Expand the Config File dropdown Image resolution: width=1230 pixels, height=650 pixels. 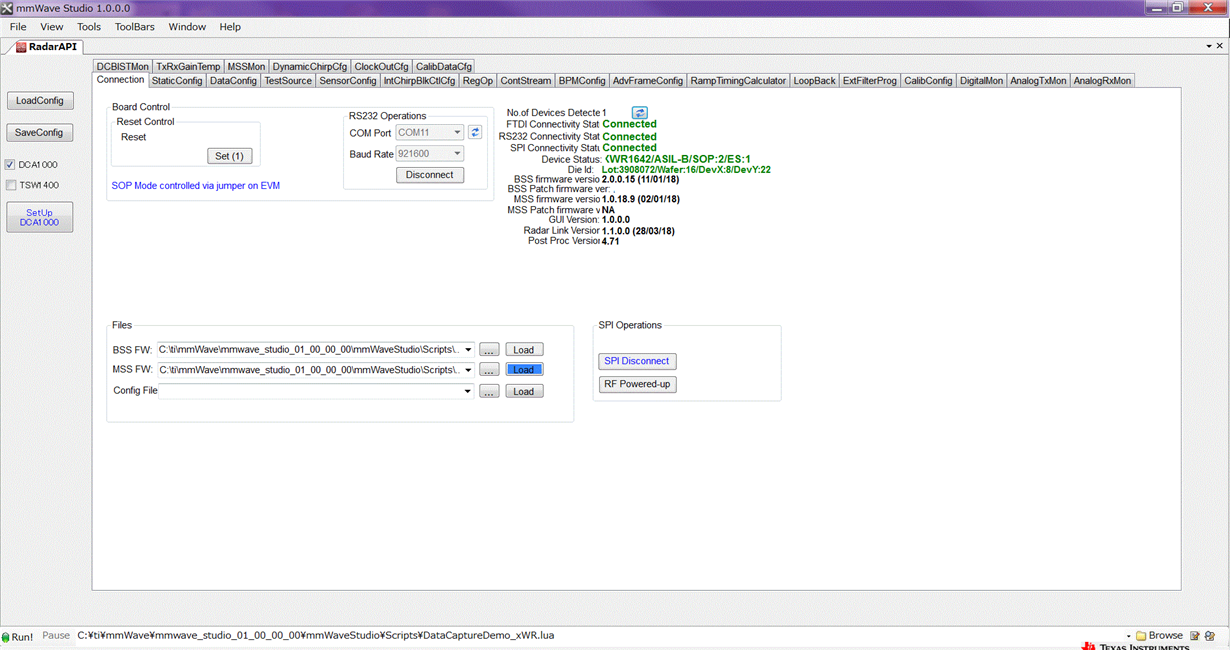click(468, 391)
